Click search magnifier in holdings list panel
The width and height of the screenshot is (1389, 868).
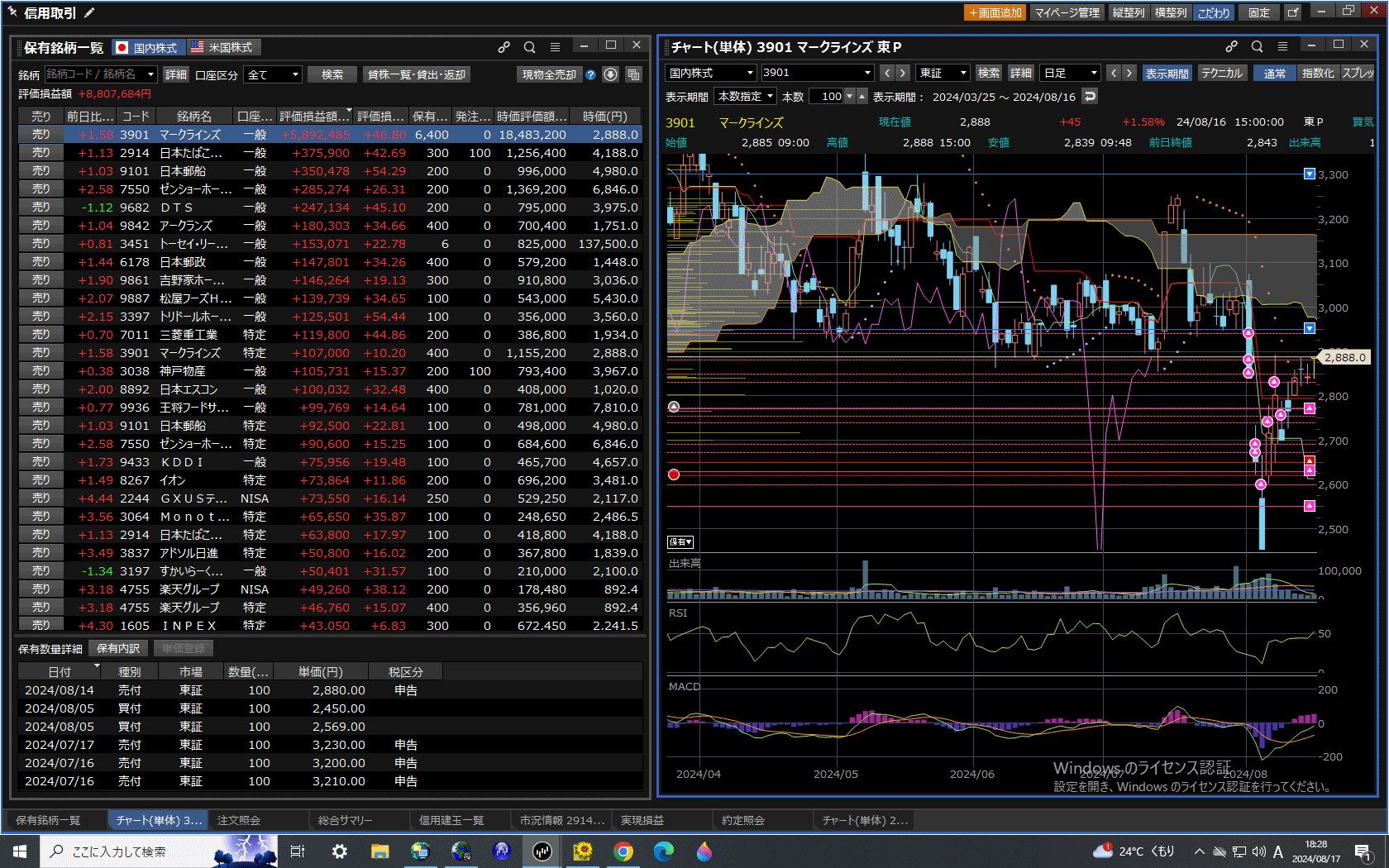pos(529,47)
